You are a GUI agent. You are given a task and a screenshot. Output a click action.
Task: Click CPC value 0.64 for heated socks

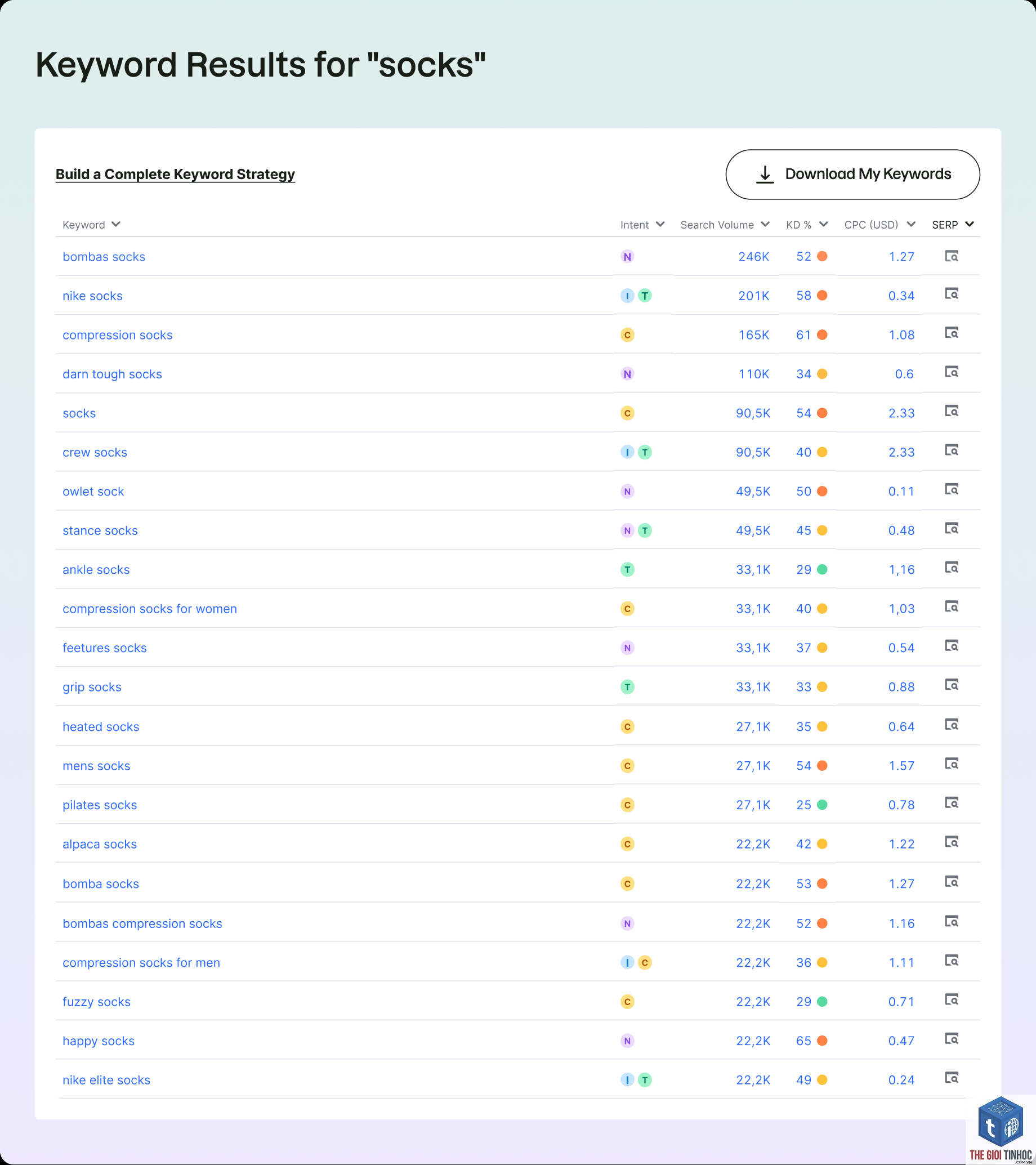tap(901, 727)
